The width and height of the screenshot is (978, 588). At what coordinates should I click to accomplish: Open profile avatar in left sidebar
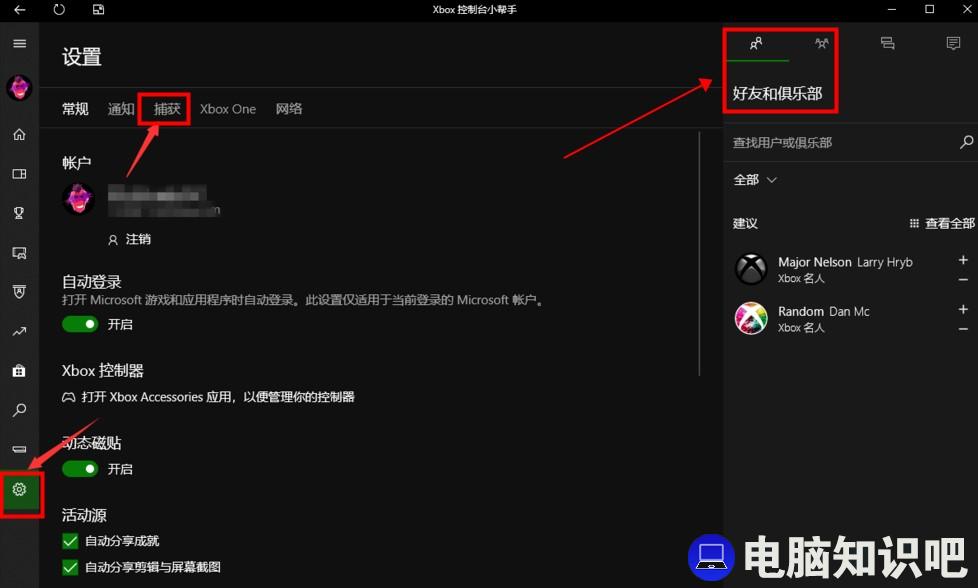pyautogui.click(x=19, y=87)
